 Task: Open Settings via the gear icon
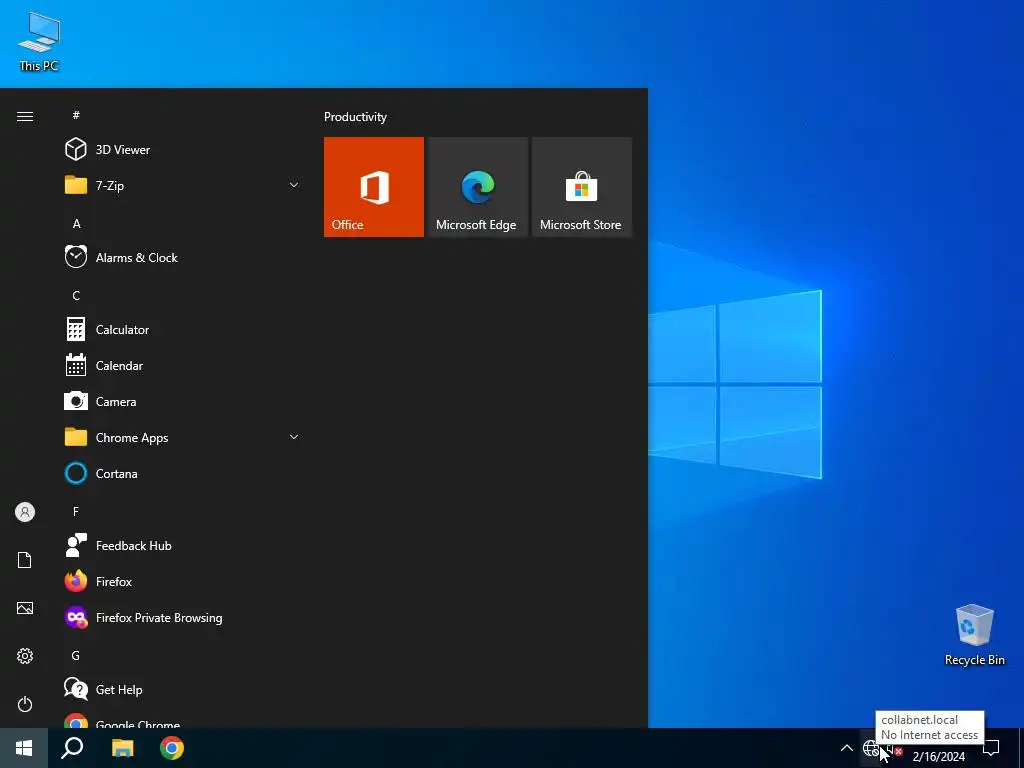coord(25,656)
